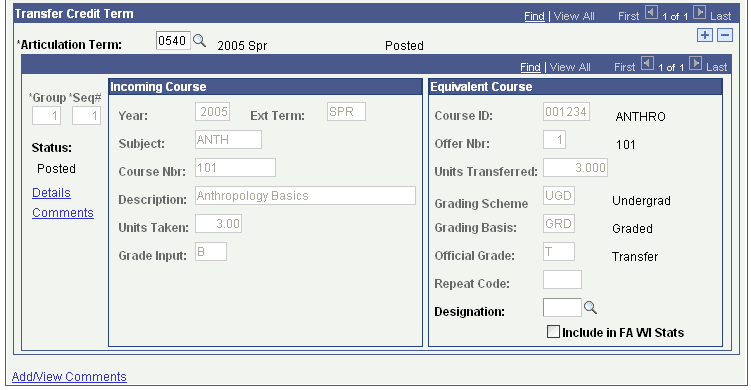Click the 'Transfer Credit Term' title
751x390 pixels.
coord(74,13)
